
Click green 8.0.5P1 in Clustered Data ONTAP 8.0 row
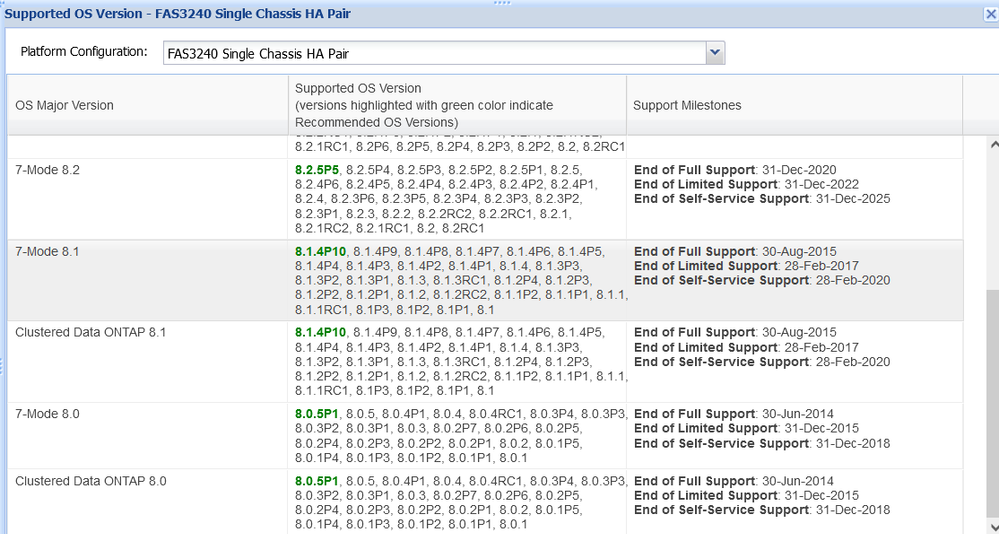[317, 481]
